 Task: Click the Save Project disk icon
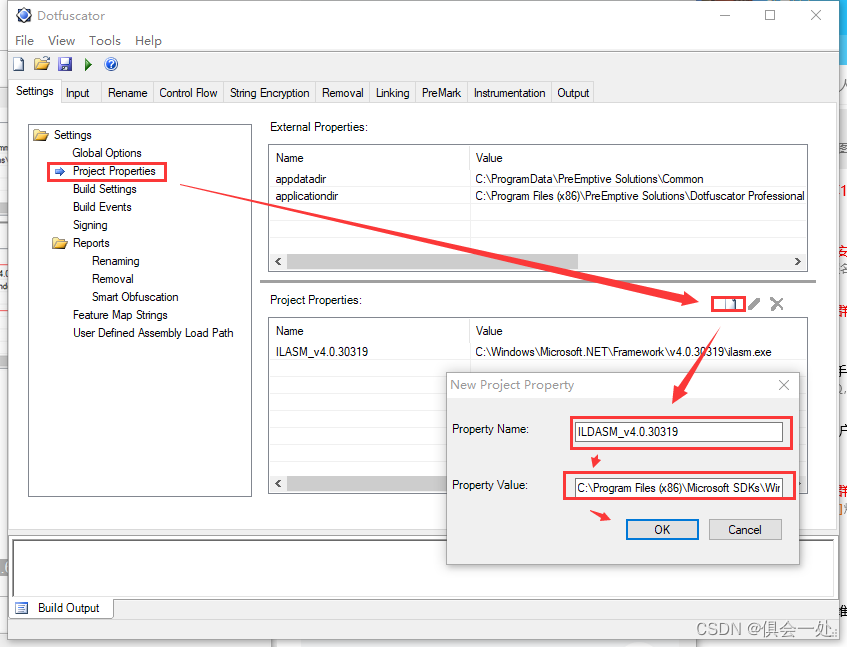tap(65, 64)
